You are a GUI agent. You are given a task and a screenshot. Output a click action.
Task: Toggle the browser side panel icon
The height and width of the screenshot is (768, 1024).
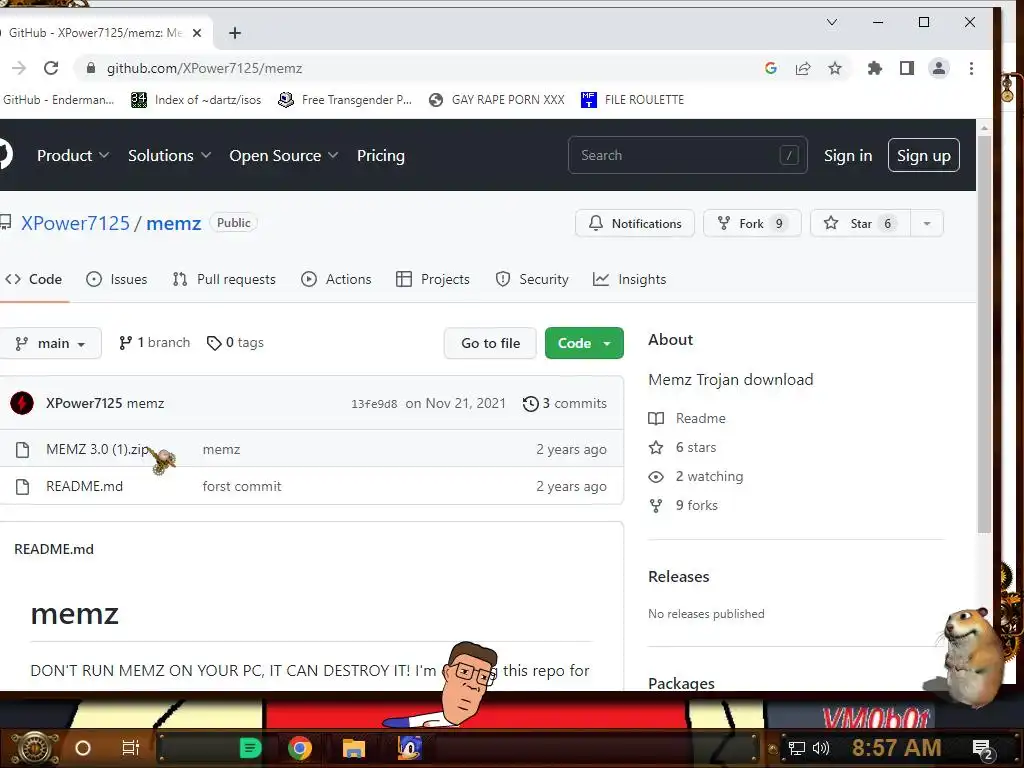tap(906, 68)
